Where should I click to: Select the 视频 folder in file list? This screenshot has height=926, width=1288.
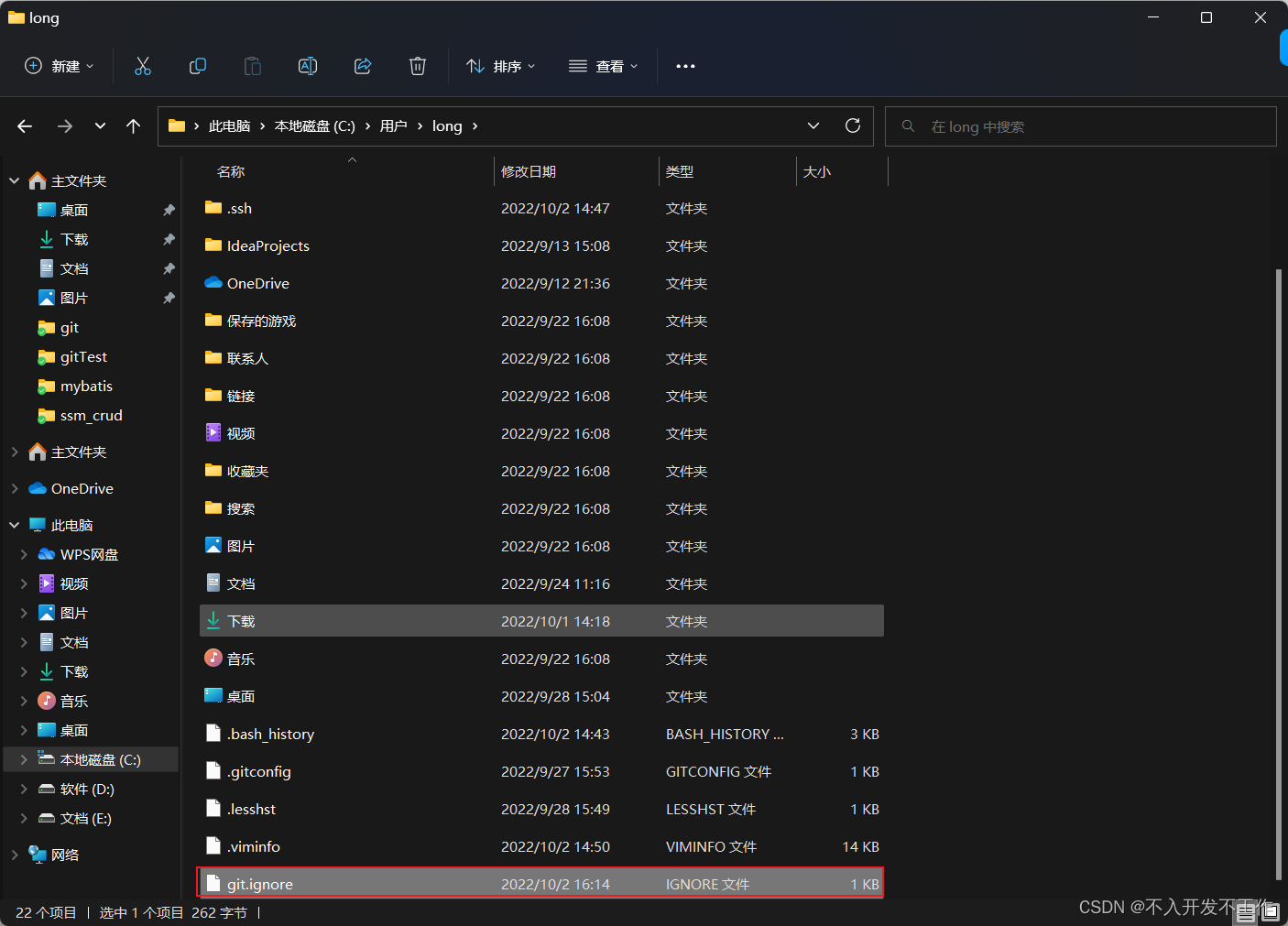541,433
